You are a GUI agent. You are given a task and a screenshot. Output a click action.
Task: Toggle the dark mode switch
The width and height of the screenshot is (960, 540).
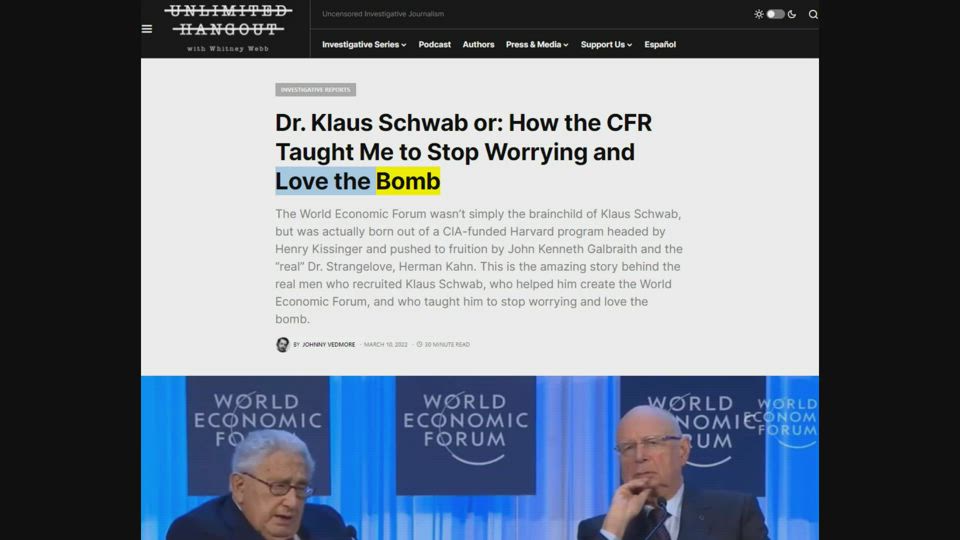tap(775, 14)
